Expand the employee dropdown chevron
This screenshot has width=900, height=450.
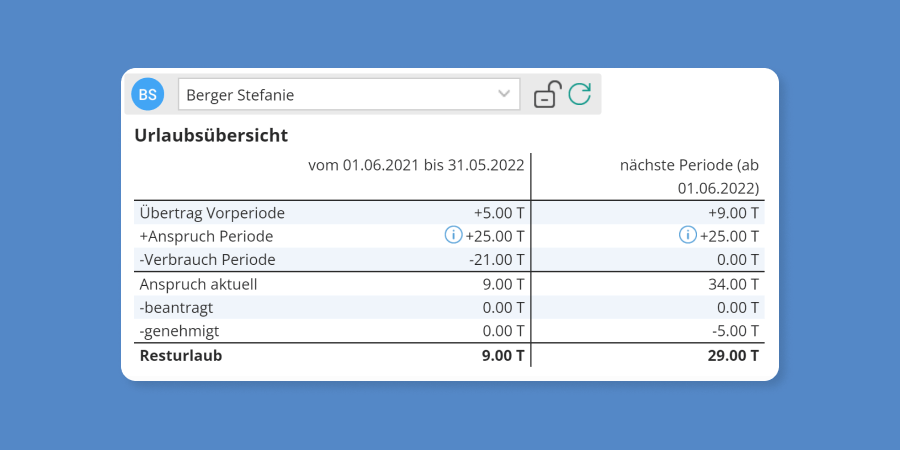504,94
